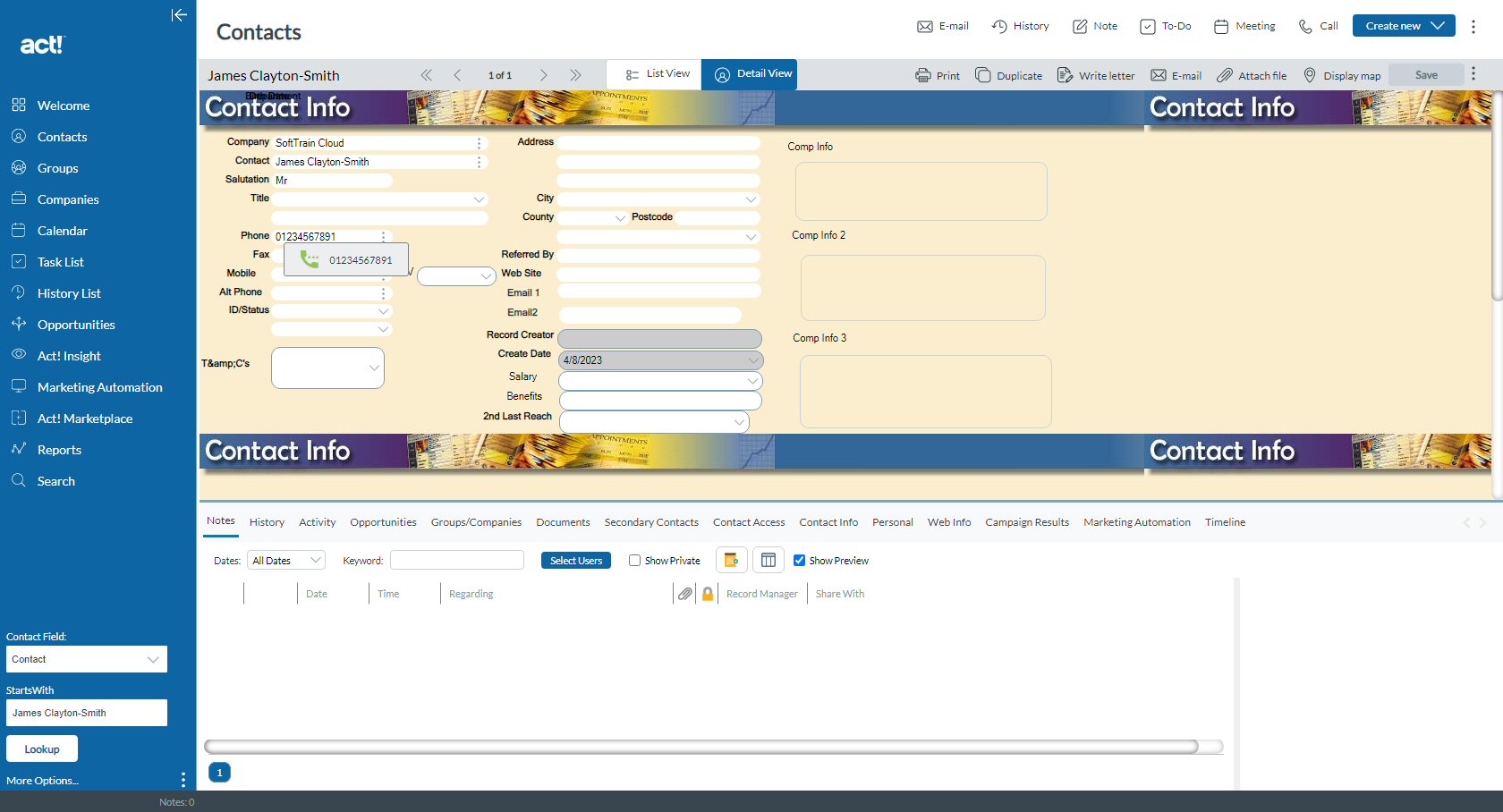Viewport: 1503px width, 812px height.
Task: Go to last contact record
Action: coord(575,75)
